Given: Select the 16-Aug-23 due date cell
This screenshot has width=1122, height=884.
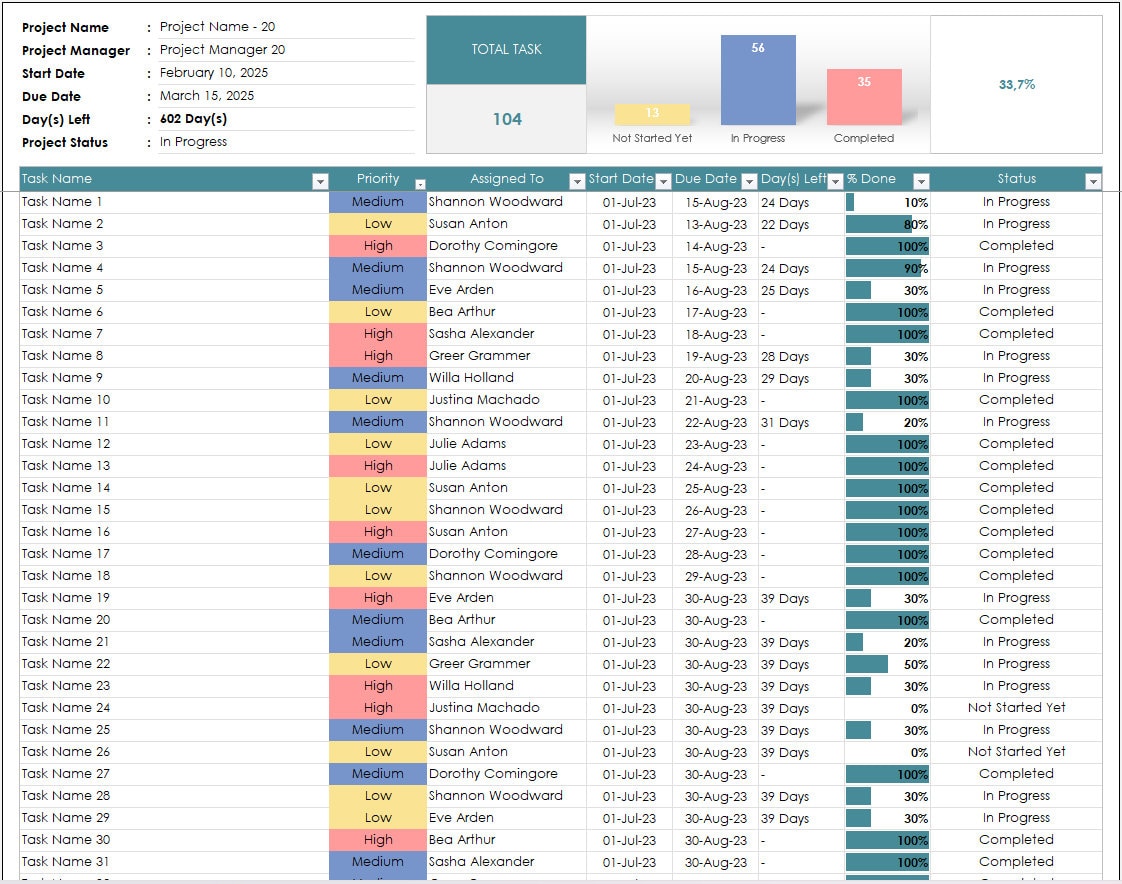Looking at the screenshot, I should pos(716,291).
